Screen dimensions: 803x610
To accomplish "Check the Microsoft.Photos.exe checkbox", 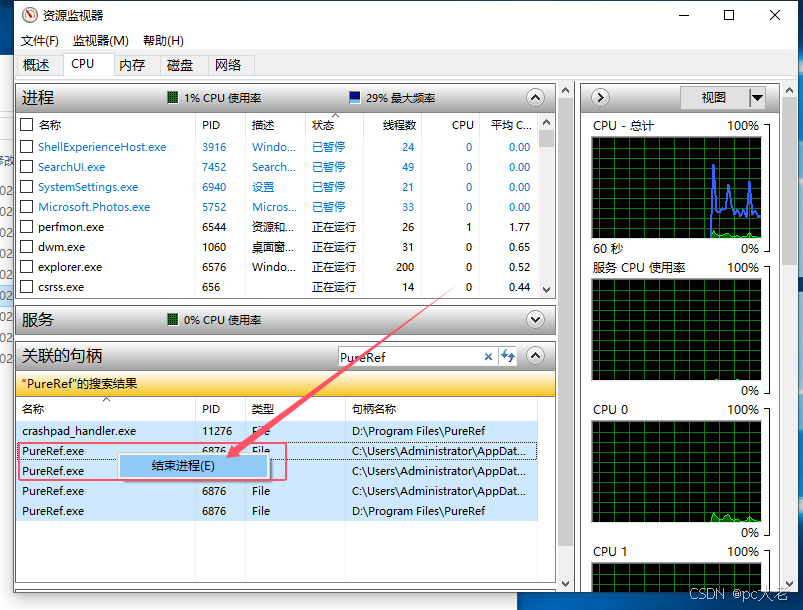I will pyautogui.click(x=27, y=206).
